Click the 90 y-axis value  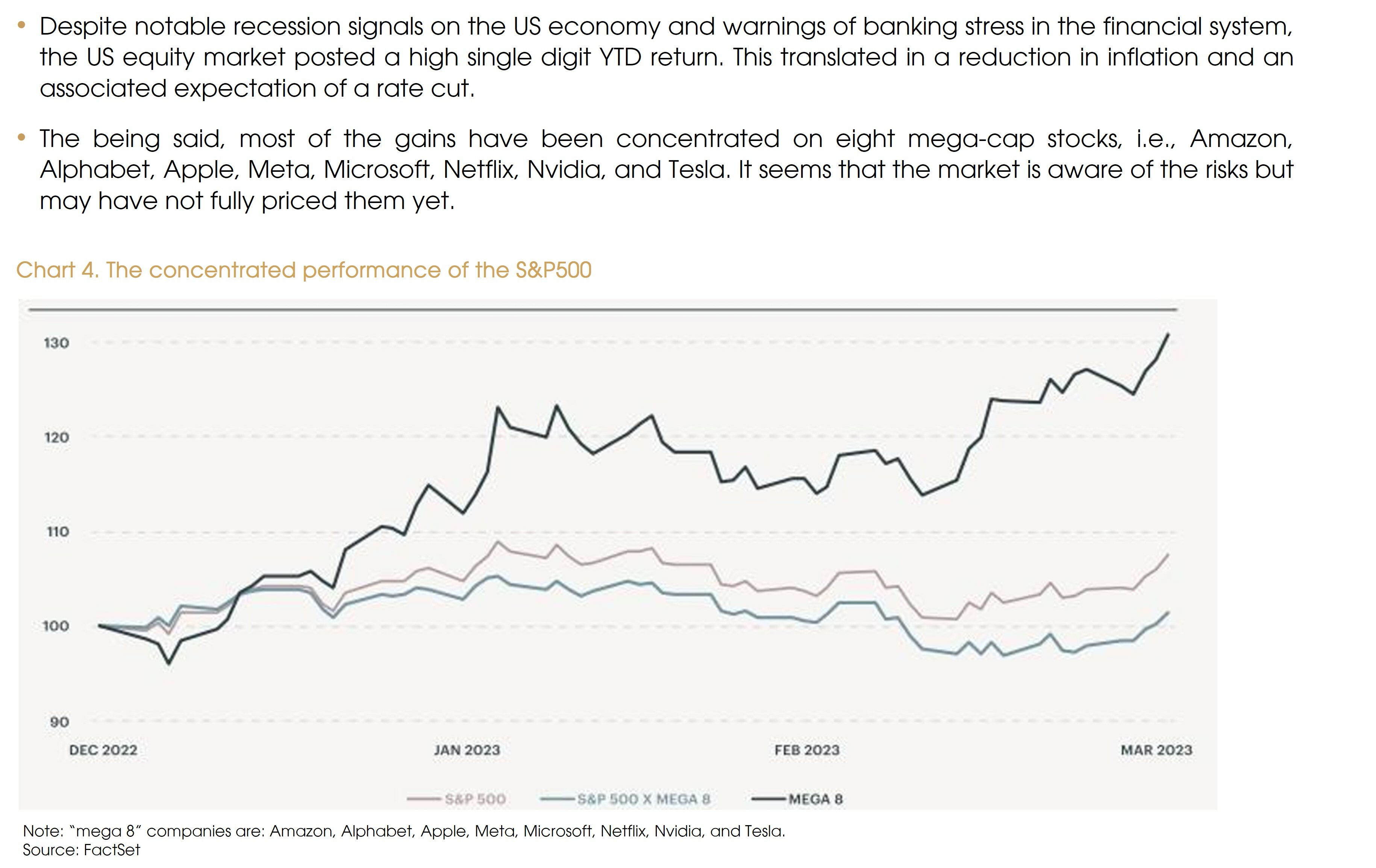point(59,722)
